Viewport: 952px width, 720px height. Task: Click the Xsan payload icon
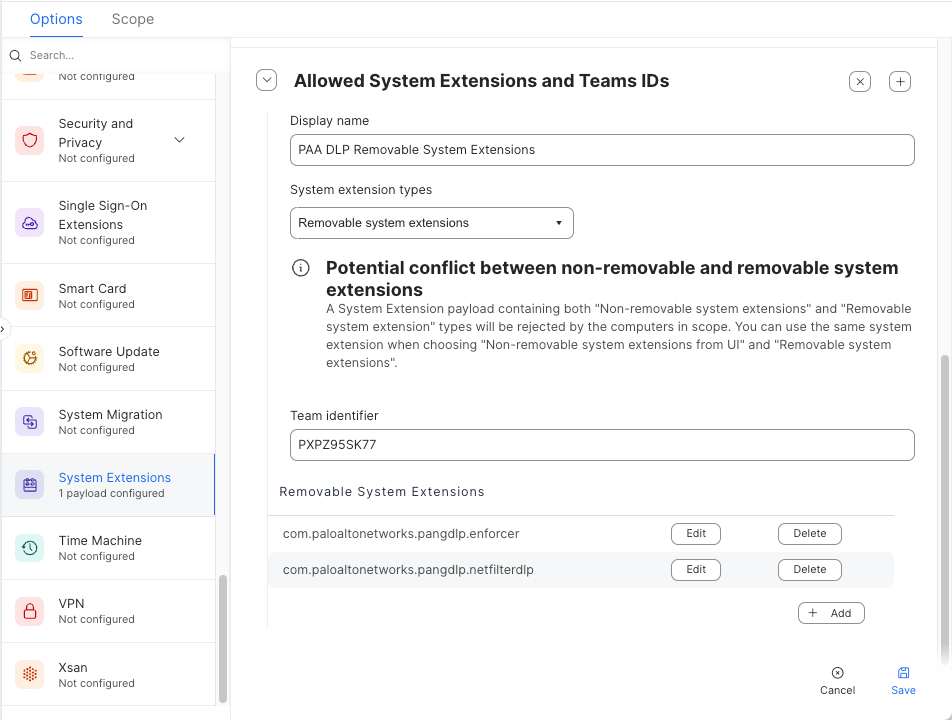29,674
